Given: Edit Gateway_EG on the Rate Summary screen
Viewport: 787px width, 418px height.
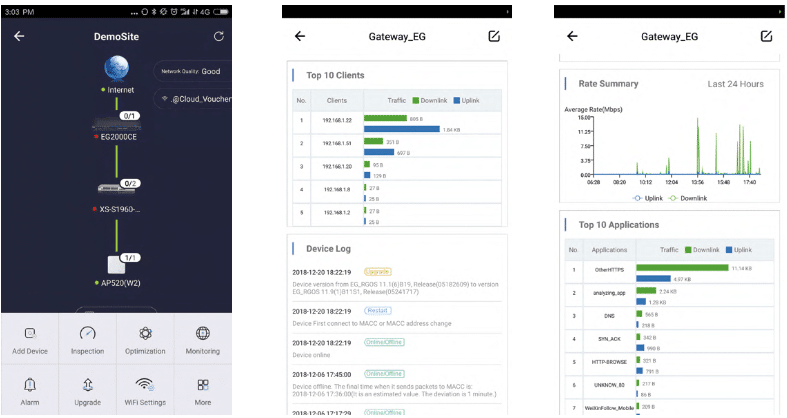Looking at the screenshot, I should tap(766, 36).
